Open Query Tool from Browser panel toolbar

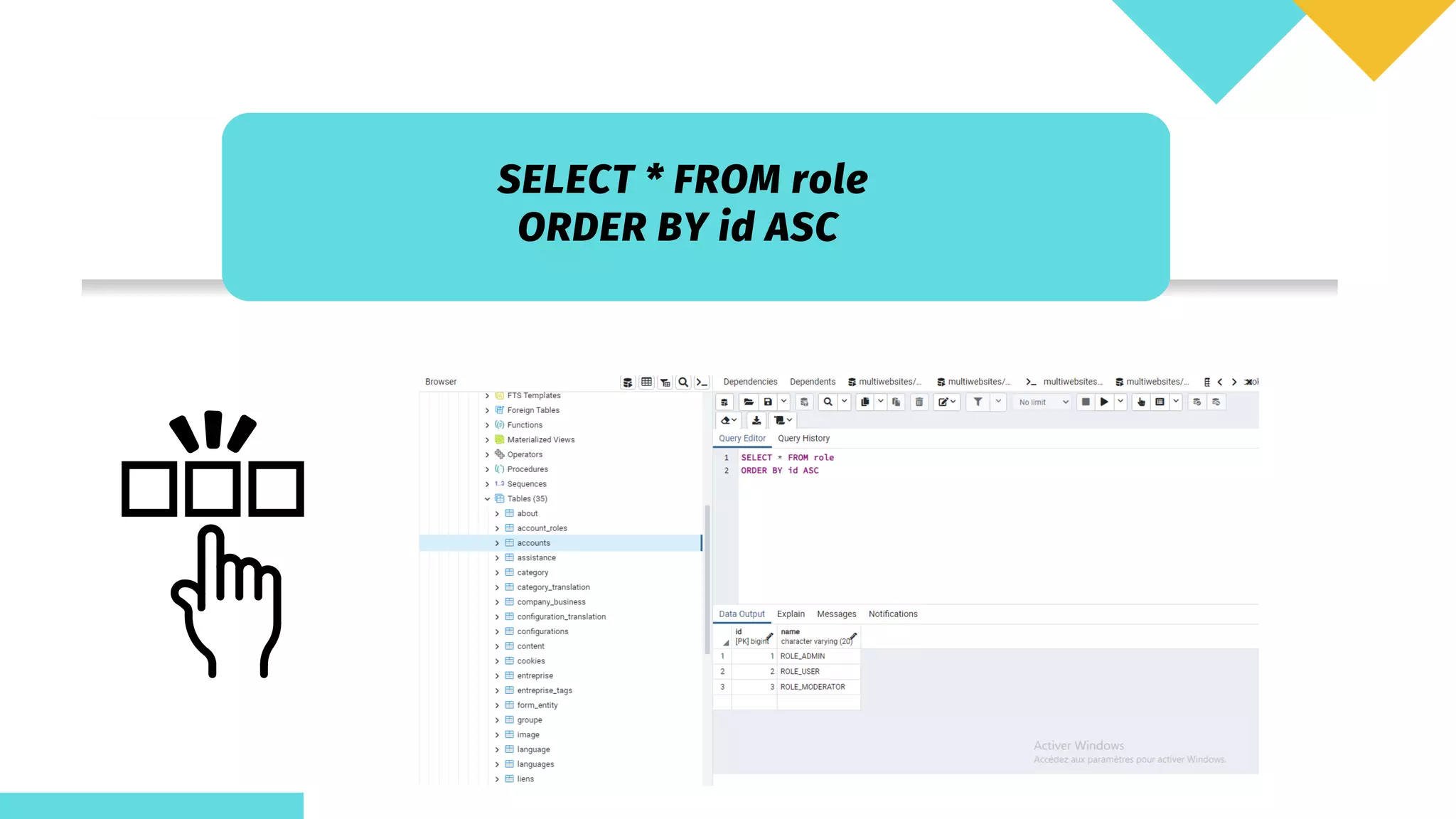(x=628, y=382)
